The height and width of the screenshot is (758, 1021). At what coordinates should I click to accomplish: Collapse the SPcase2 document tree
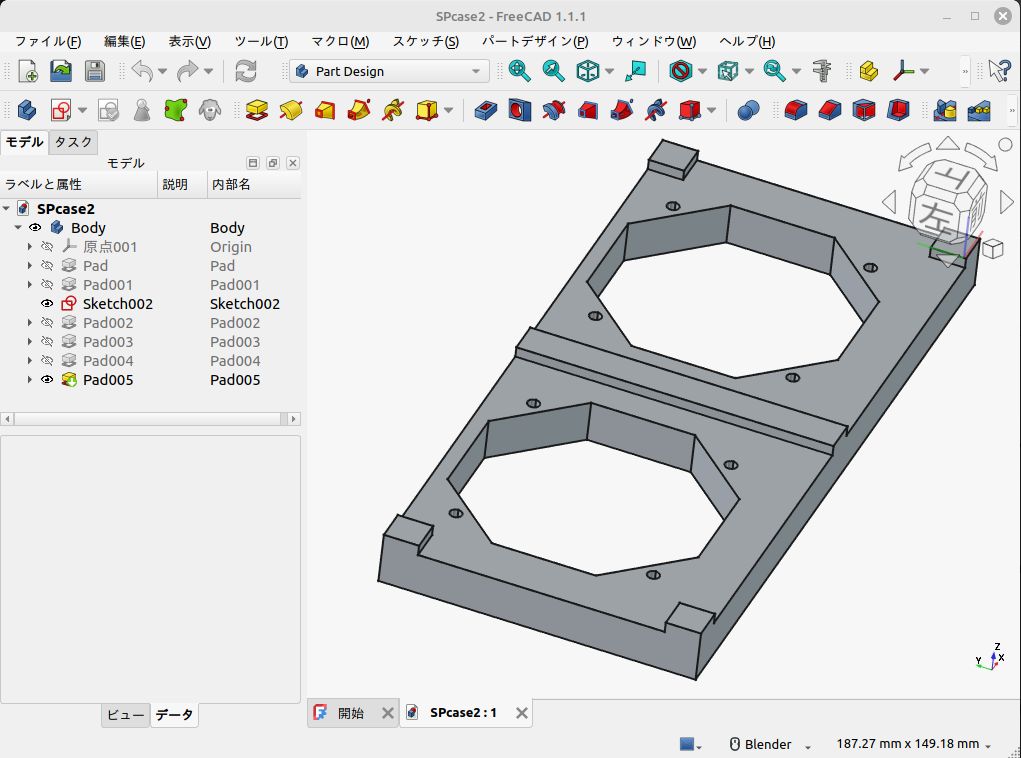click(7, 208)
